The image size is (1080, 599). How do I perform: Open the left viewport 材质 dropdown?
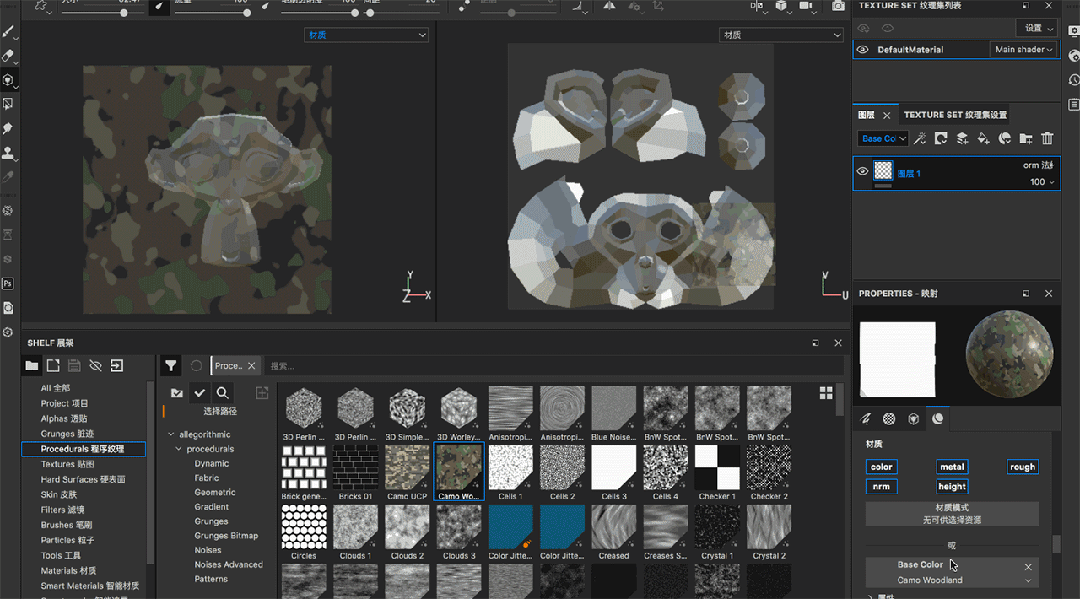click(366, 35)
